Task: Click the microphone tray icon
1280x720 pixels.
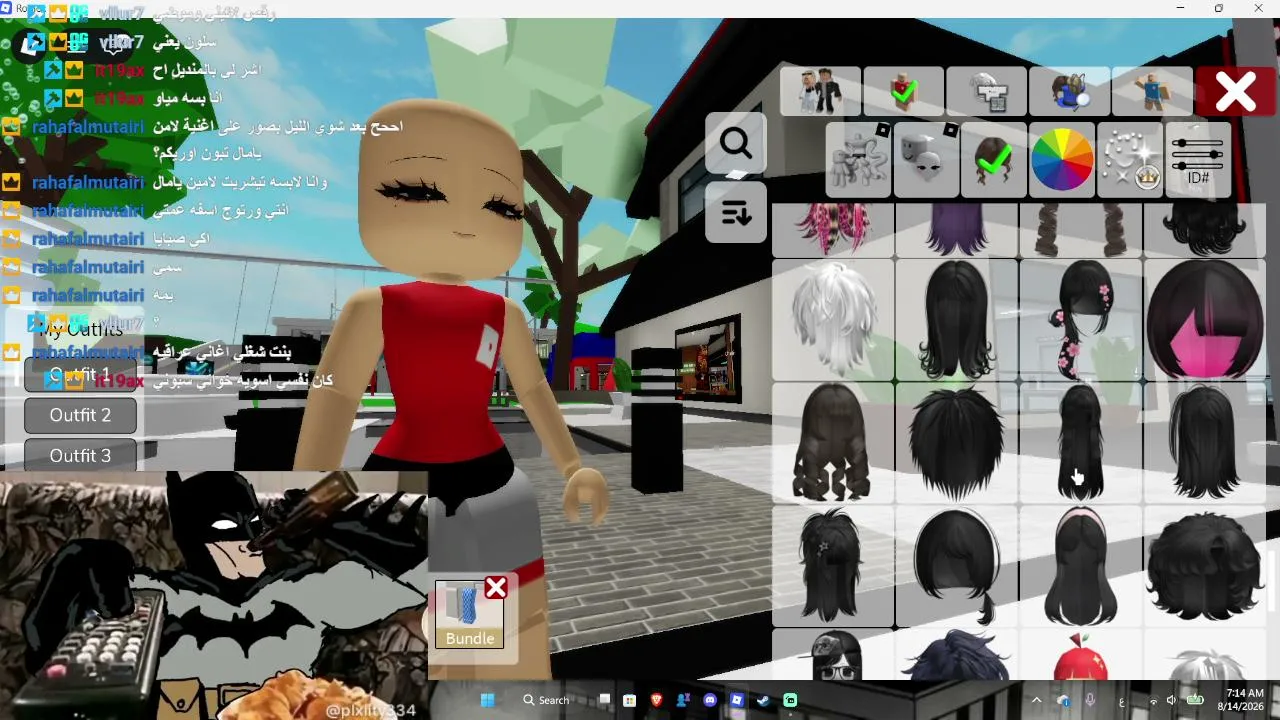Action: click(x=1090, y=700)
